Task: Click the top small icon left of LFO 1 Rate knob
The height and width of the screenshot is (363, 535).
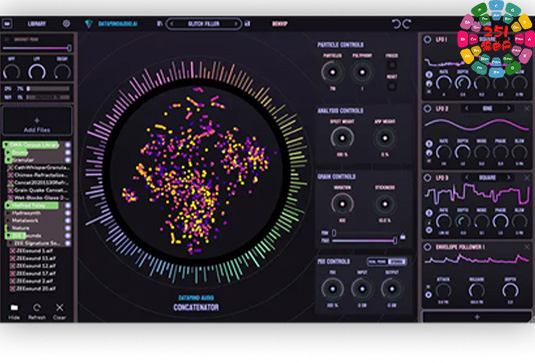Action: [x=429, y=74]
